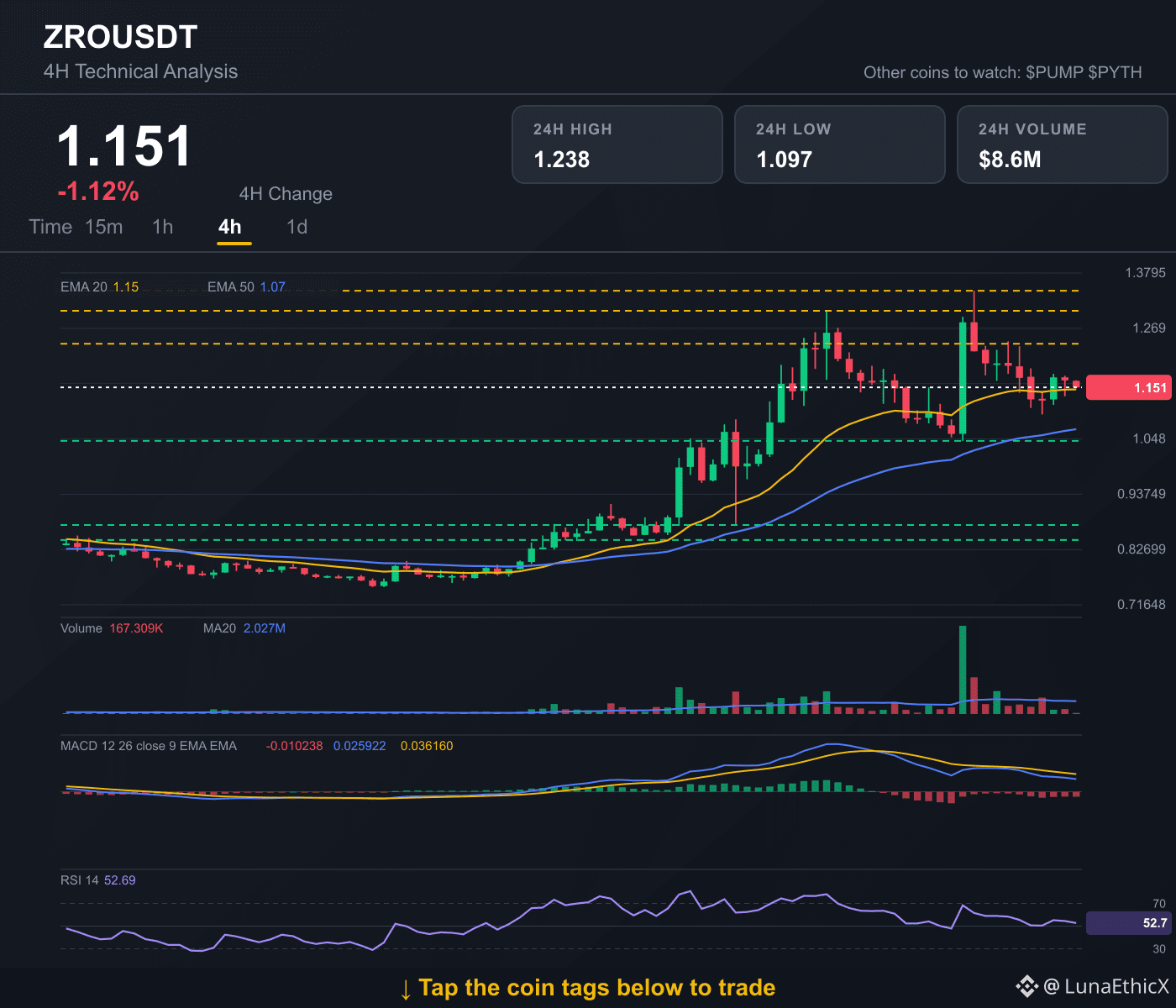This screenshot has height=1008, width=1176.
Task: Select the 1d timeframe tab
Action: pos(297,227)
